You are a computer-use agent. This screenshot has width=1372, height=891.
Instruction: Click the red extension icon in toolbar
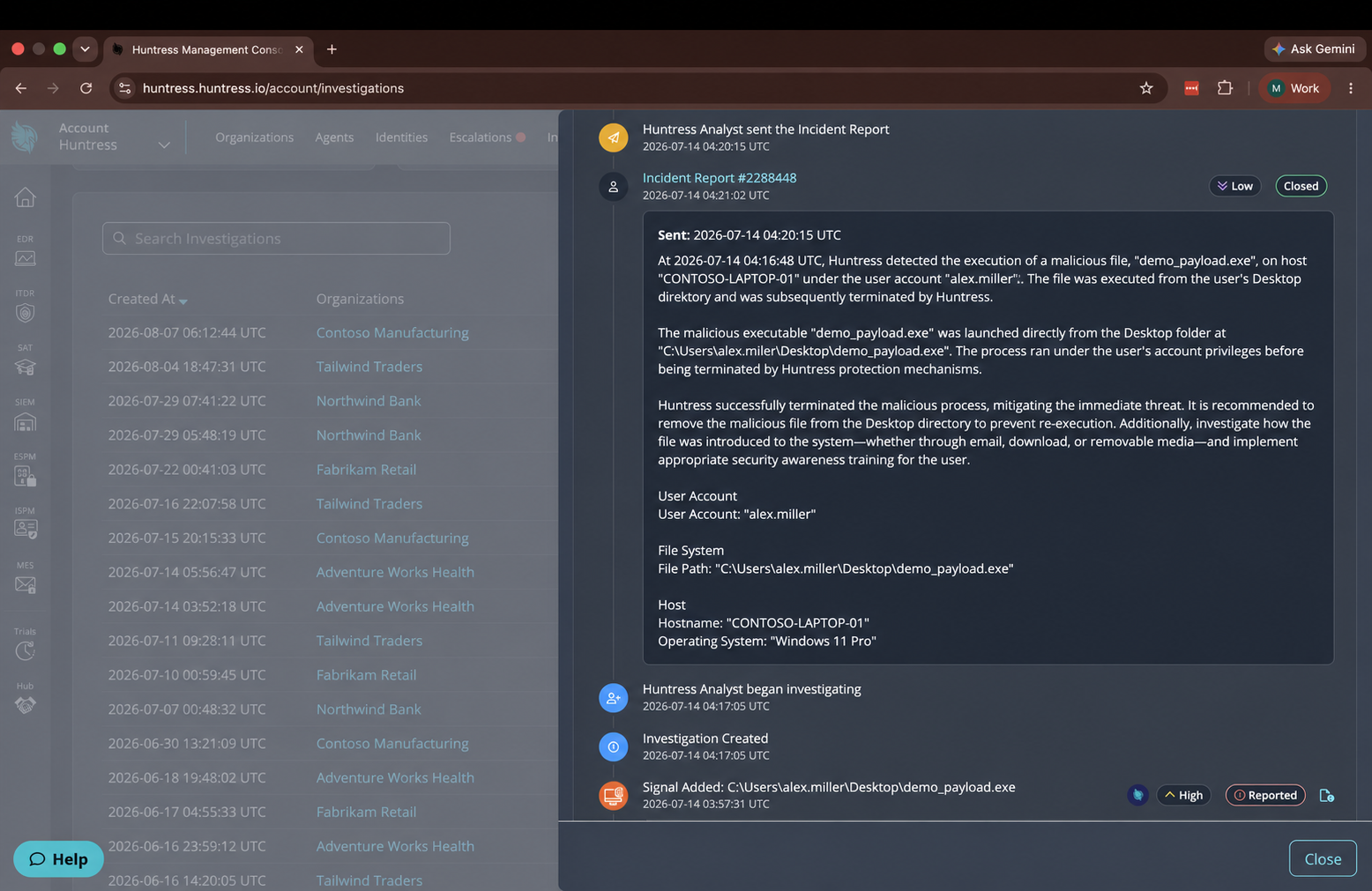click(1191, 88)
